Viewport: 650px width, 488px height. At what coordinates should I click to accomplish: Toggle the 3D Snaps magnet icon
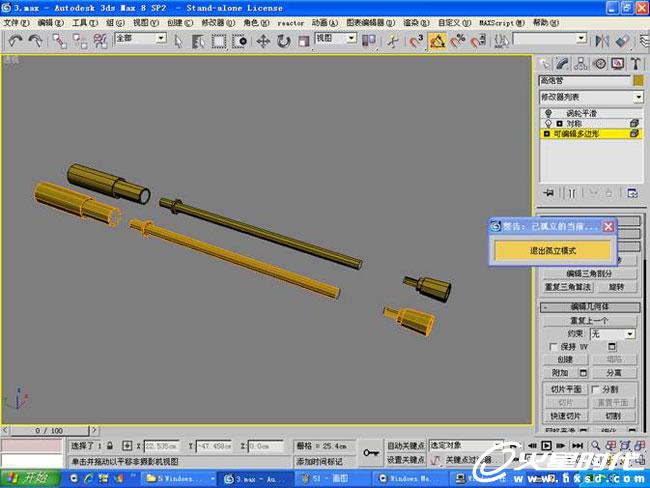tap(416, 41)
